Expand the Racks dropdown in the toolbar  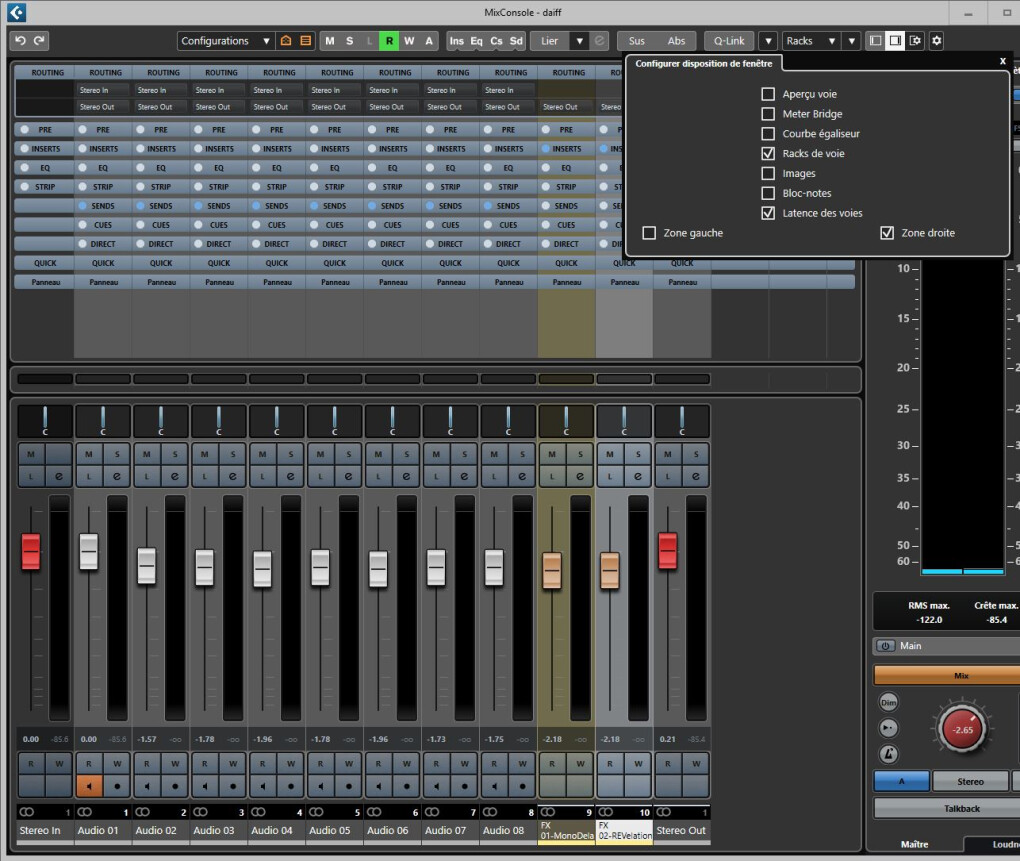[812, 41]
